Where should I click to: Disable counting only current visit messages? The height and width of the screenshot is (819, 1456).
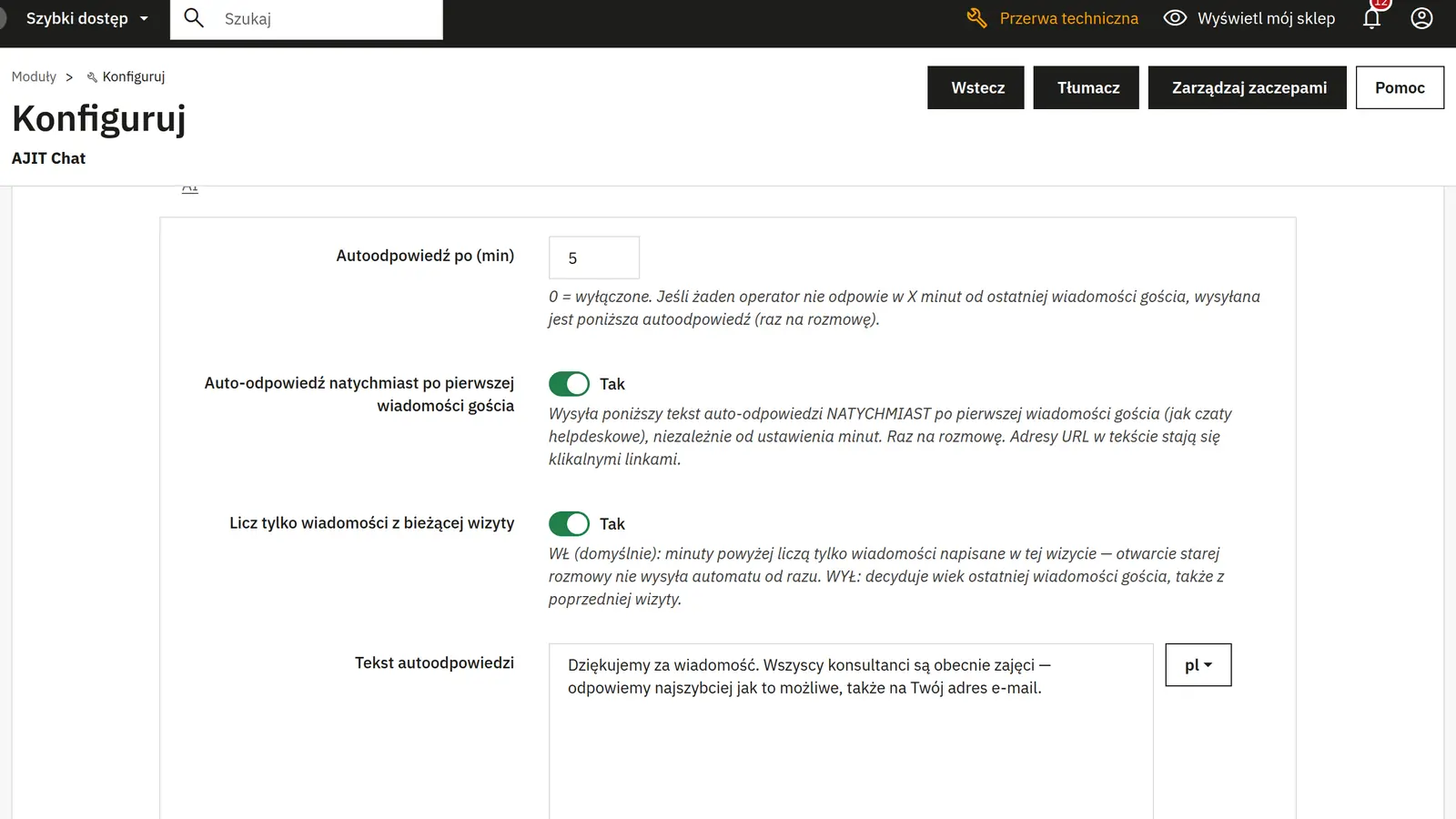click(569, 524)
